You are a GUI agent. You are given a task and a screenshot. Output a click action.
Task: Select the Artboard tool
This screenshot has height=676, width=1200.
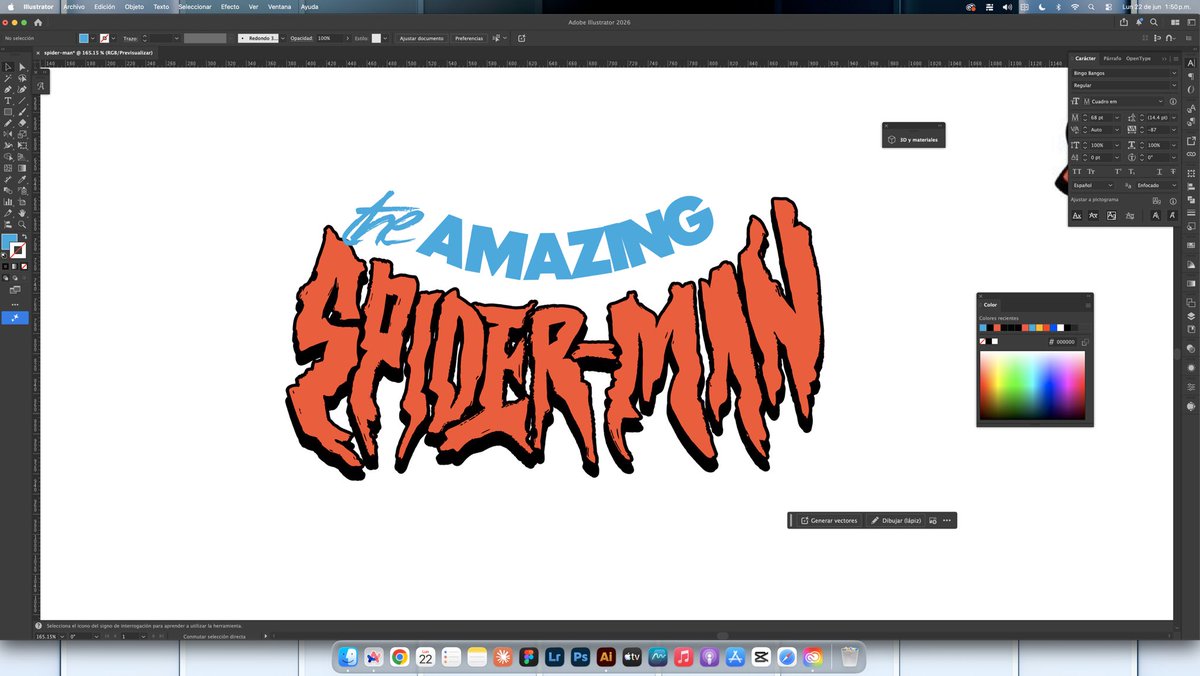pyautogui.click(x=22, y=201)
